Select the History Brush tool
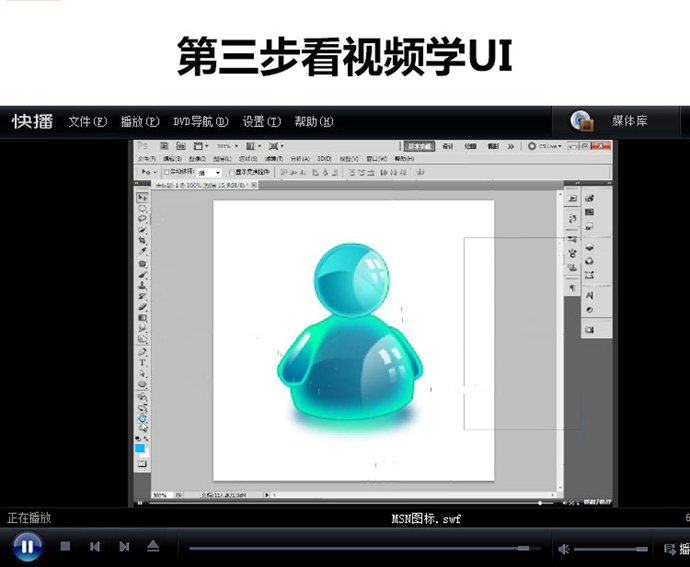Viewport: 690px width, 567px height. (x=142, y=296)
